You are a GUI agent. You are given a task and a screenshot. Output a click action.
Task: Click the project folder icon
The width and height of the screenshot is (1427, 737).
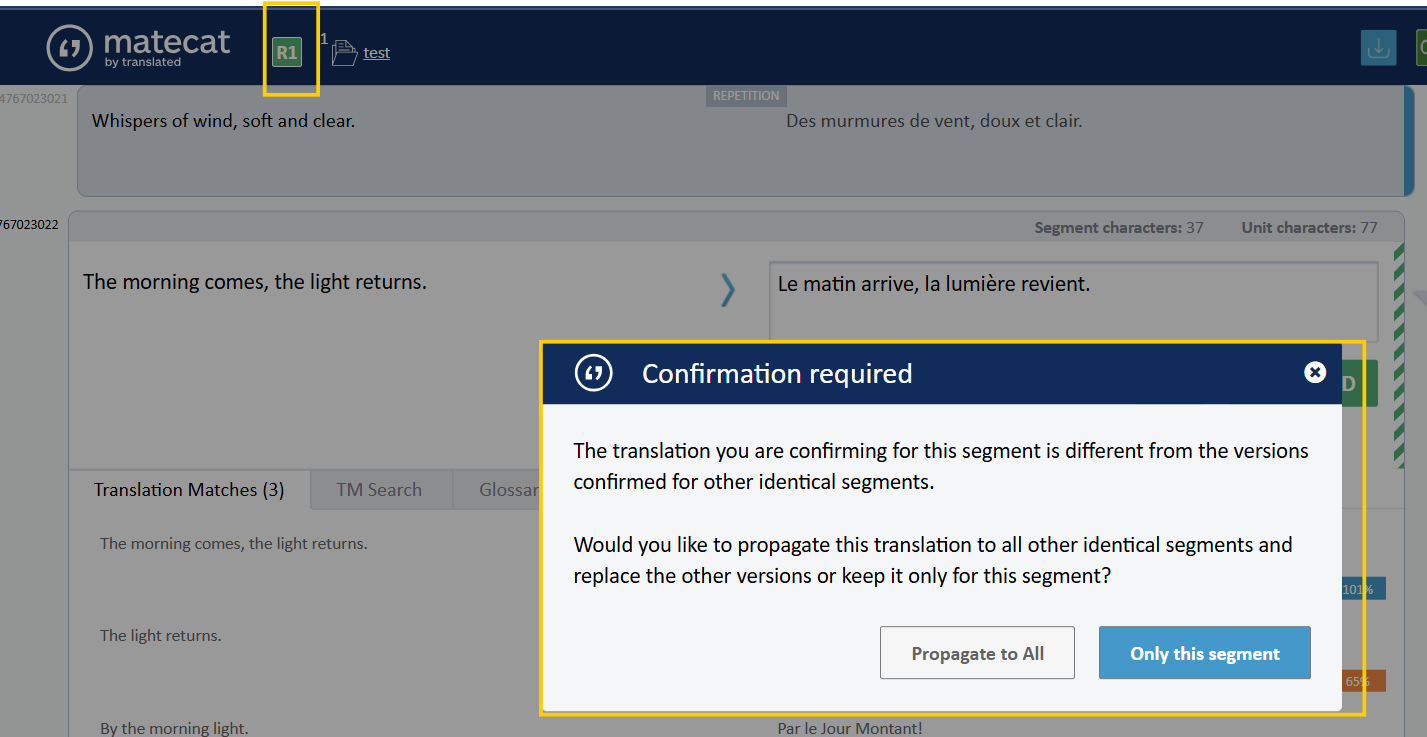(x=344, y=53)
